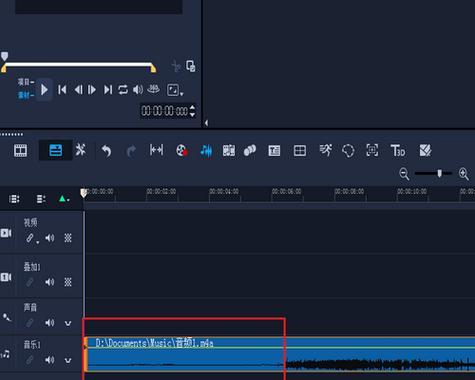This screenshot has width=475, height=380.
Task: Open the preview resize options dropdown
Action: coord(175,90)
